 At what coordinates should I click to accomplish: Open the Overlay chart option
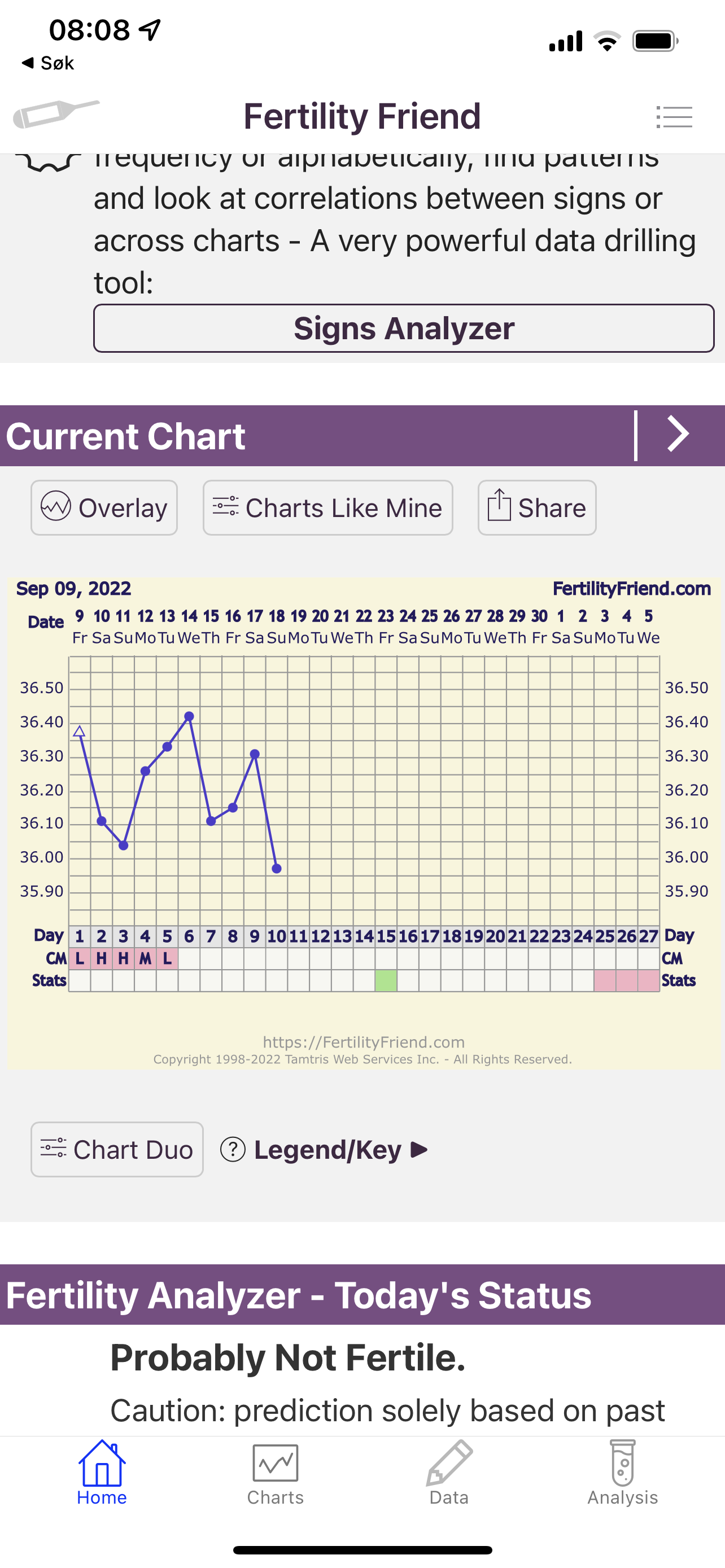click(104, 507)
